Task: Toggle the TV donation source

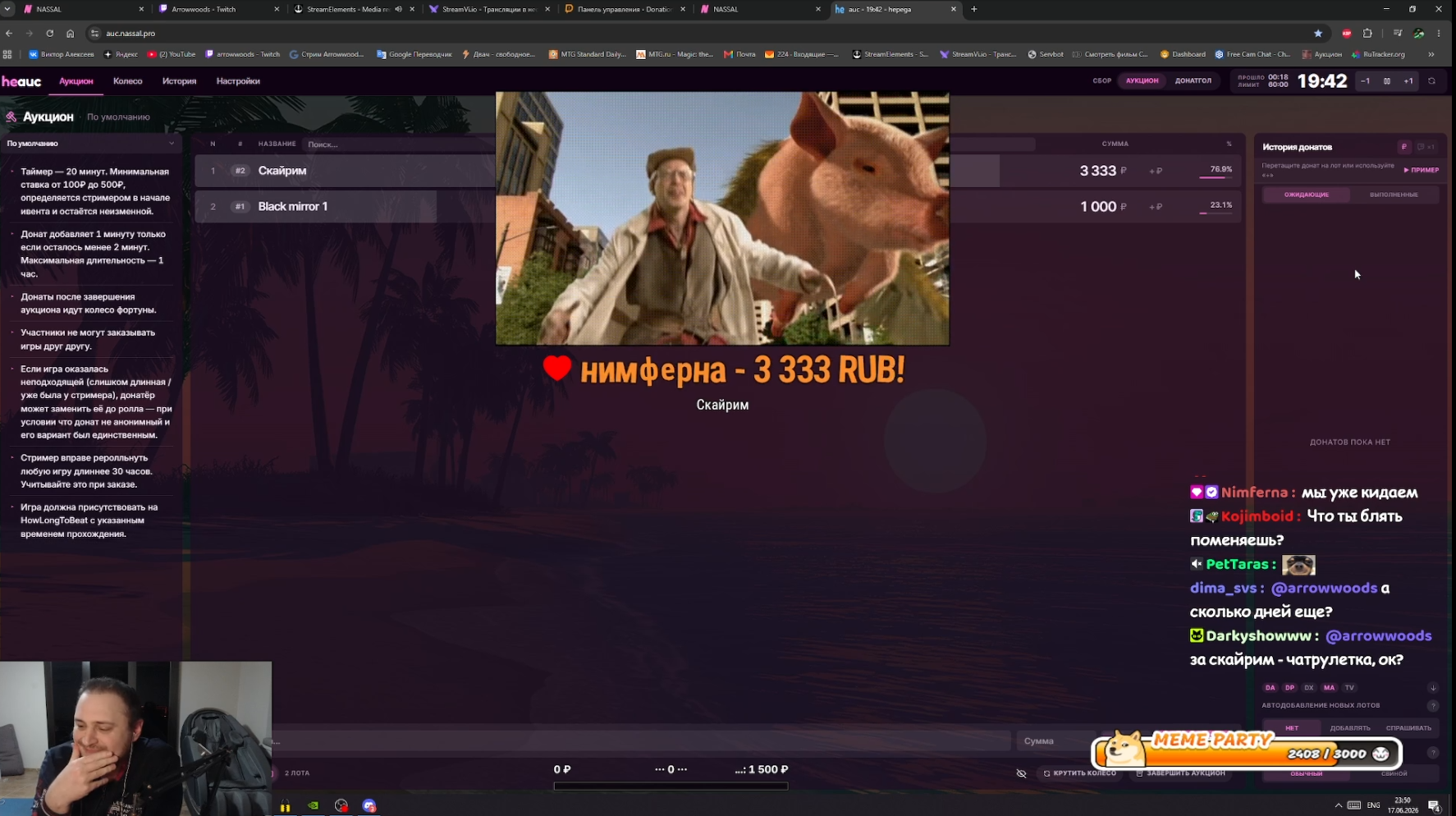Action: 1349,688
